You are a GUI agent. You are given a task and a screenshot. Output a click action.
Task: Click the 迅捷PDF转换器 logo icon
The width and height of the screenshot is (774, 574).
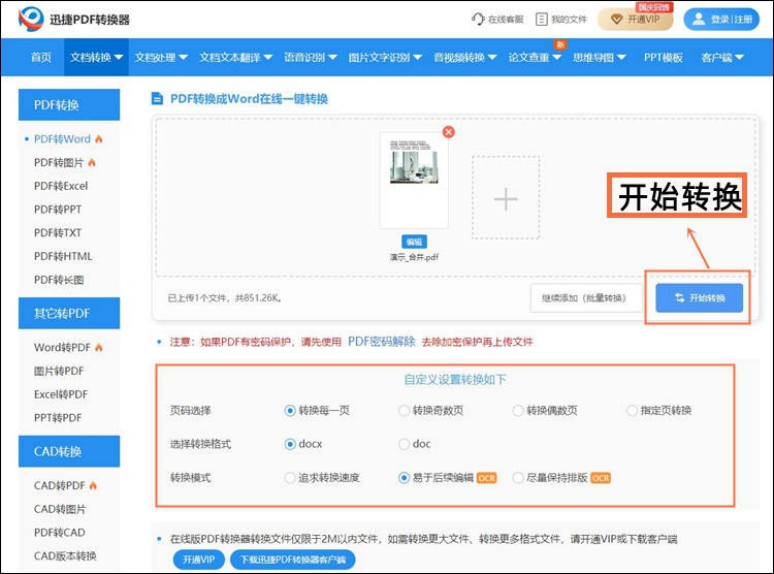point(32,18)
